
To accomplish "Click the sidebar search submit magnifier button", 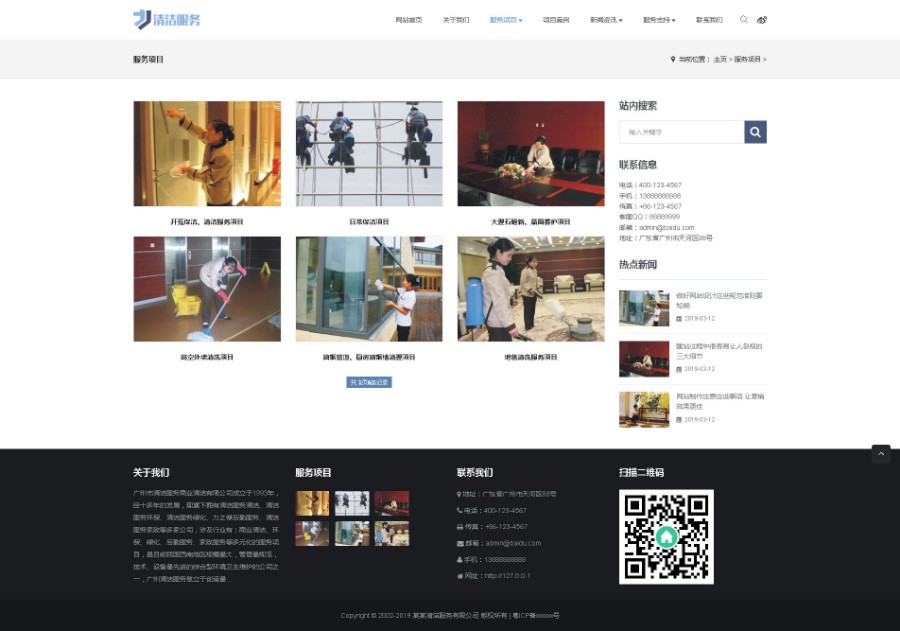I will click(x=755, y=131).
